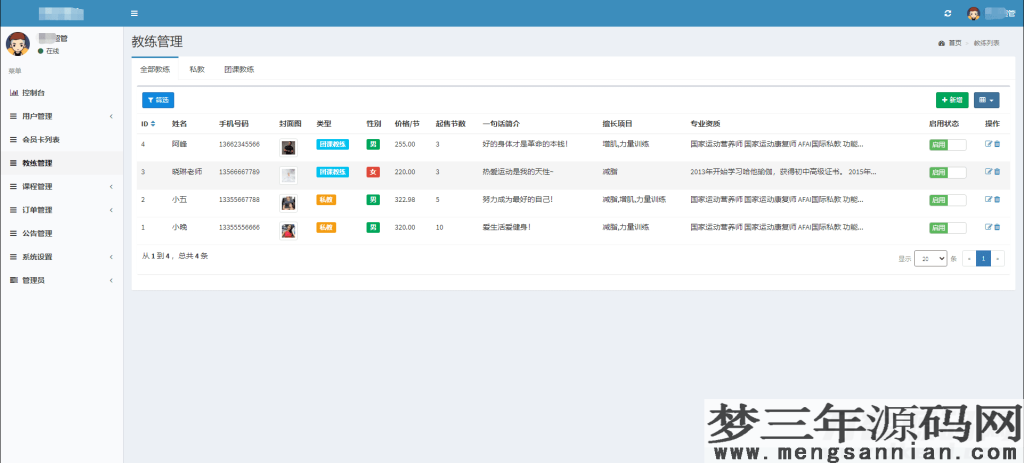This screenshot has width=1024, height=463.
Task: Toggle 启用 status switch for 阿峰
Action: (x=948, y=144)
